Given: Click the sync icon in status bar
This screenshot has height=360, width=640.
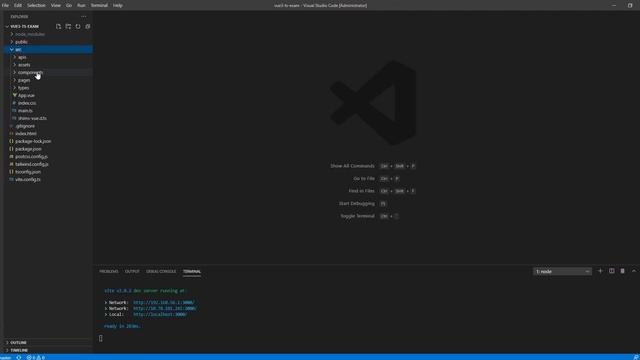Looking at the screenshot, I should click(19, 358).
